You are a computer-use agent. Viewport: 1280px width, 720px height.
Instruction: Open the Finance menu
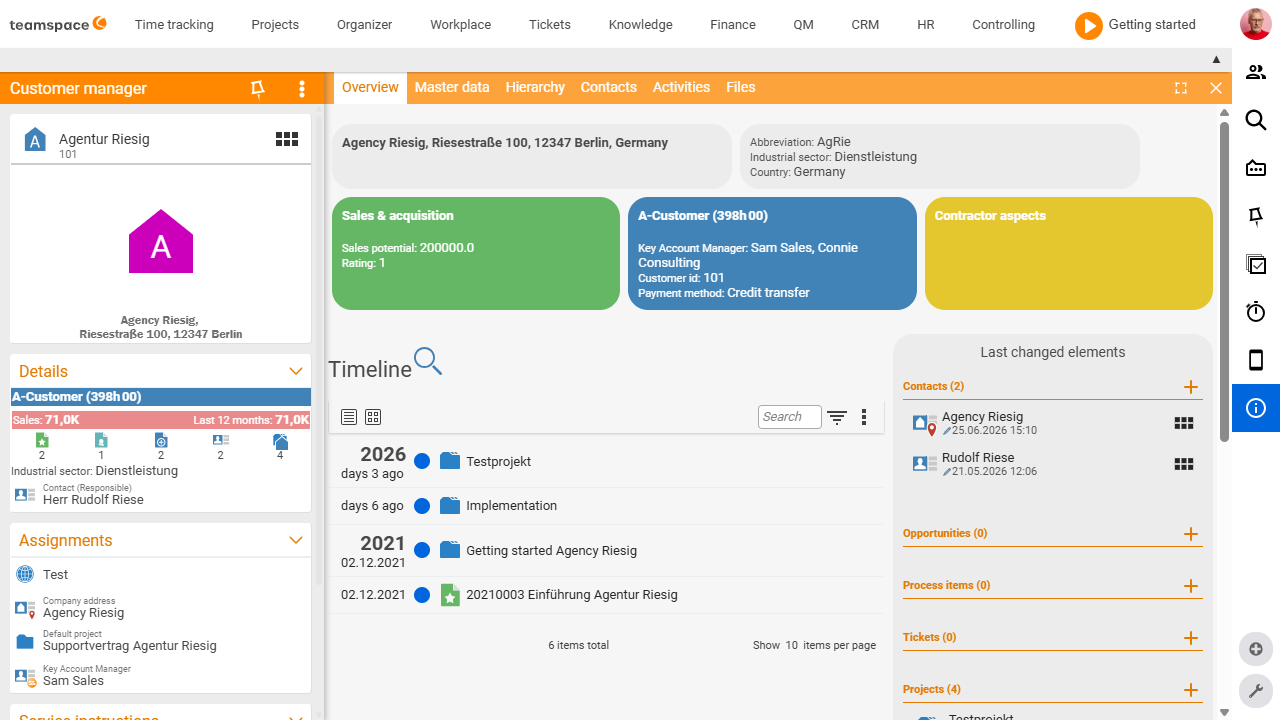pyautogui.click(x=733, y=25)
